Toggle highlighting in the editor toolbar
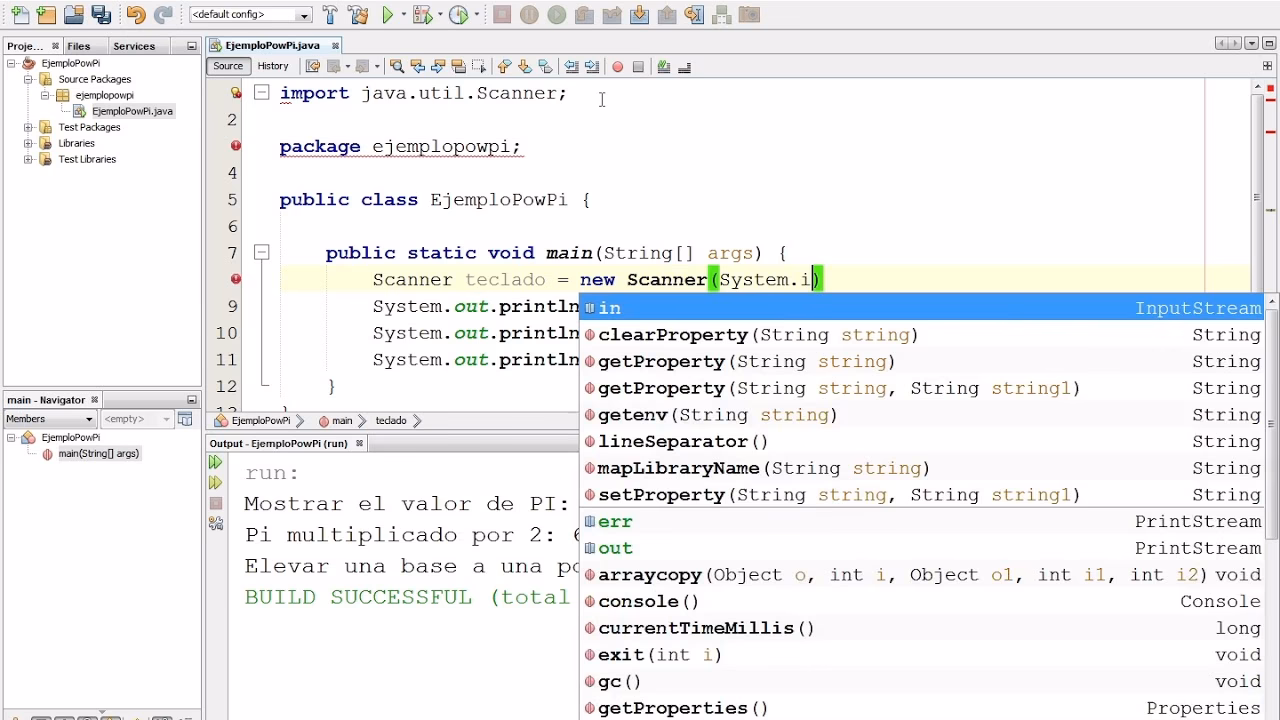This screenshot has width=1280, height=720. click(x=458, y=66)
